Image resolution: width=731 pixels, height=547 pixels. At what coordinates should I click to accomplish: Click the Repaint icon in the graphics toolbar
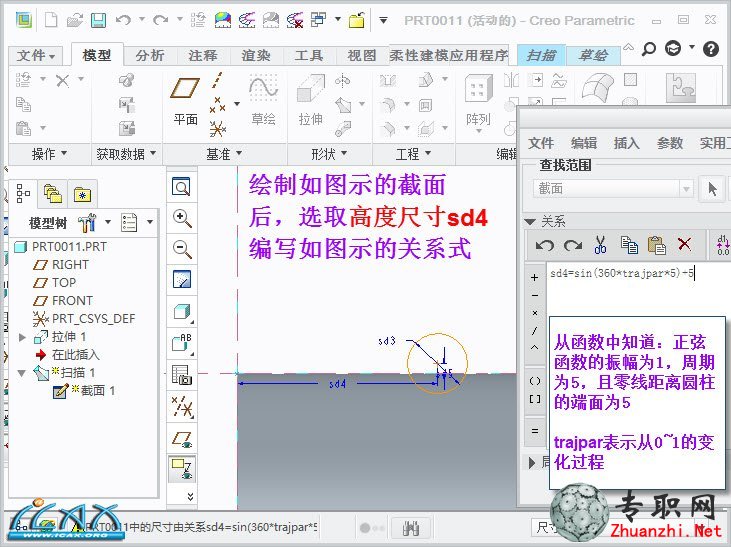(182, 280)
